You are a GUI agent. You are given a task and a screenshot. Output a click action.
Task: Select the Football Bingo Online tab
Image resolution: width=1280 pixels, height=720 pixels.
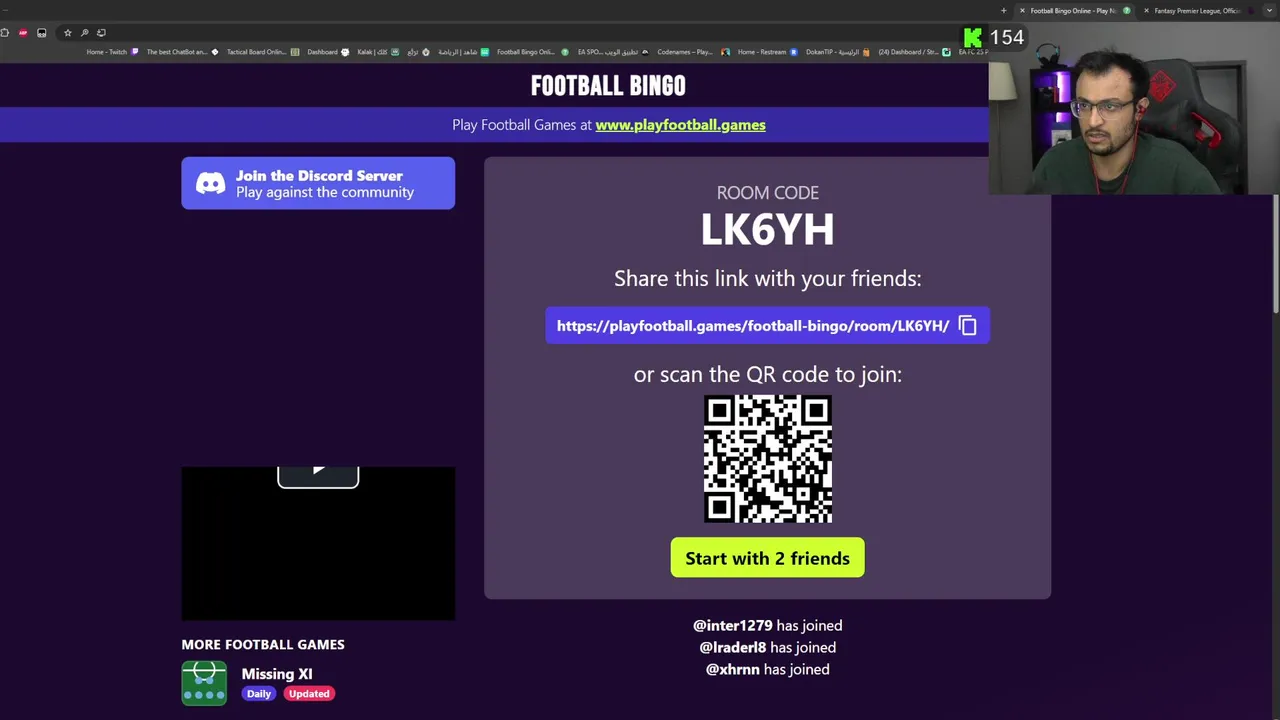[1075, 11]
